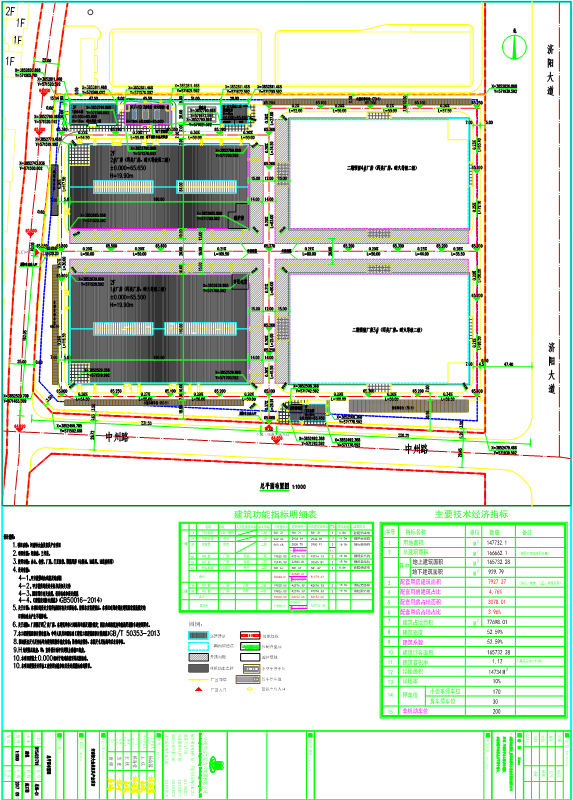
Task: Click the north arrow compass symbol
Action: click(514, 46)
